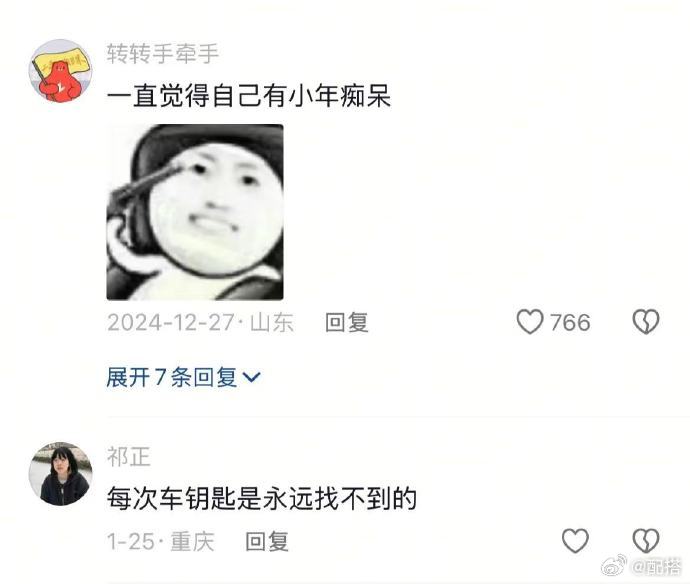Like 祁正's comment about car keys
690x584 pixels.
click(575, 541)
